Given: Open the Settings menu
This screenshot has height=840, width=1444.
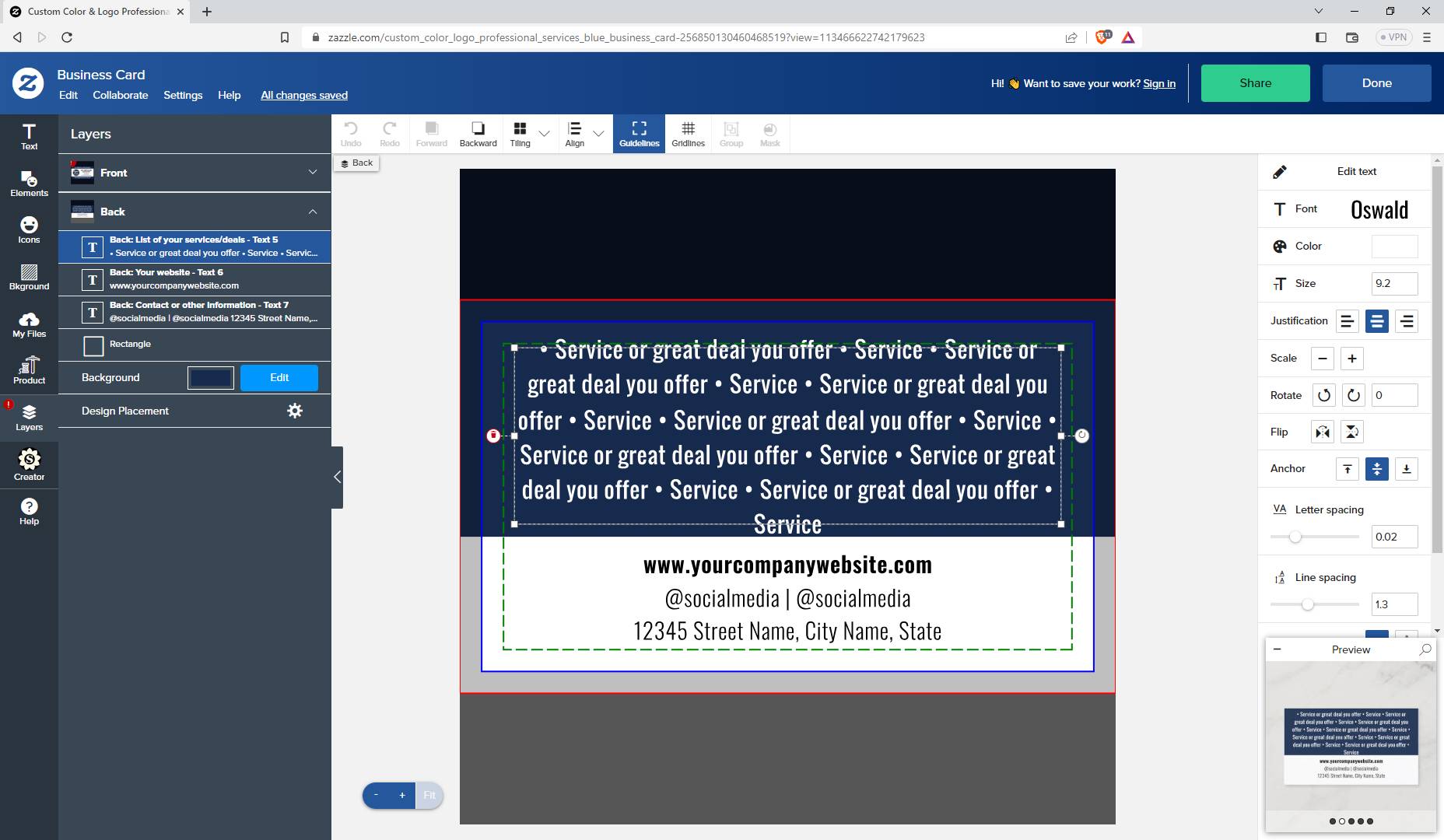Looking at the screenshot, I should pyautogui.click(x=183, y=95).
